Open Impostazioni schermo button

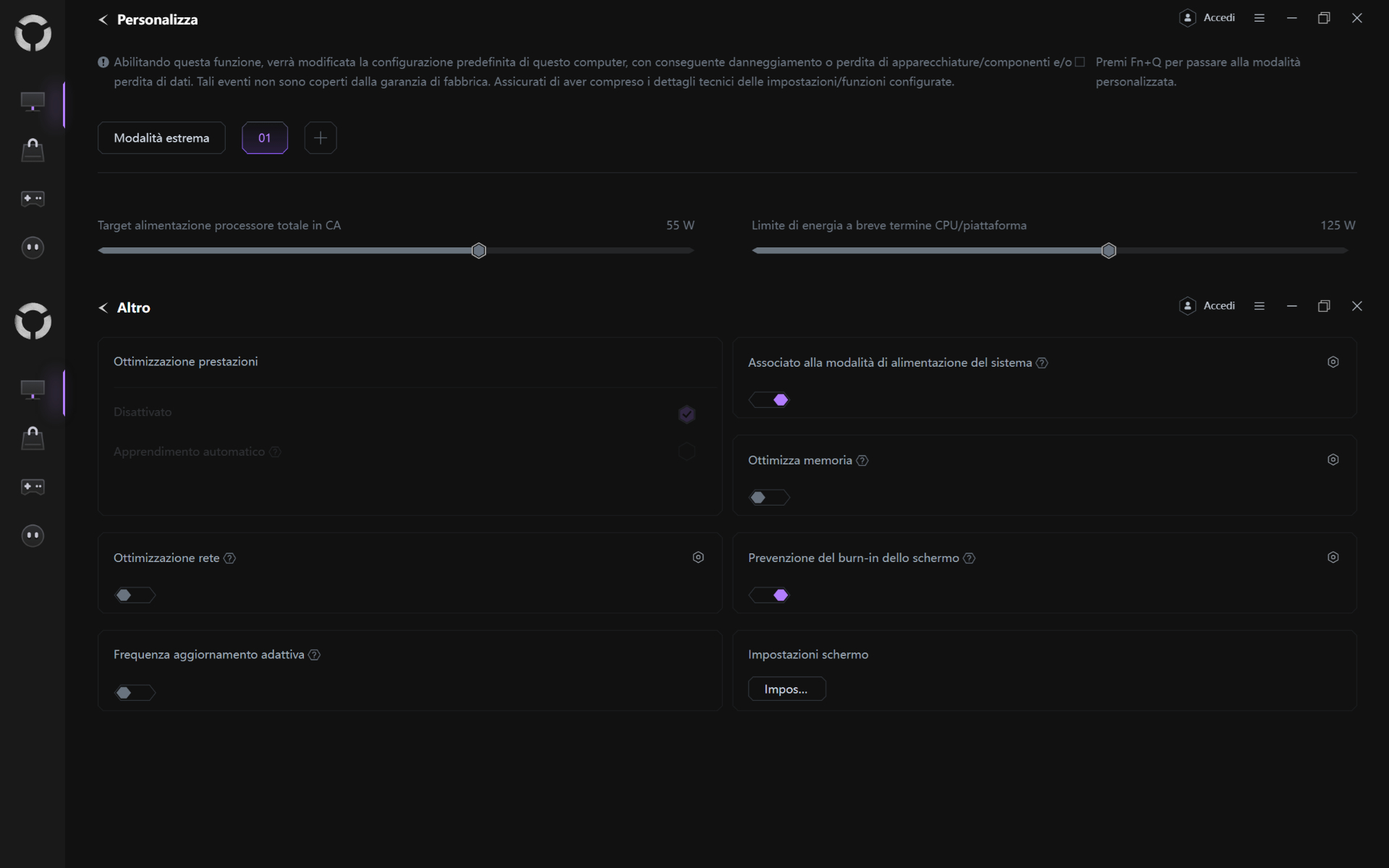786,689
